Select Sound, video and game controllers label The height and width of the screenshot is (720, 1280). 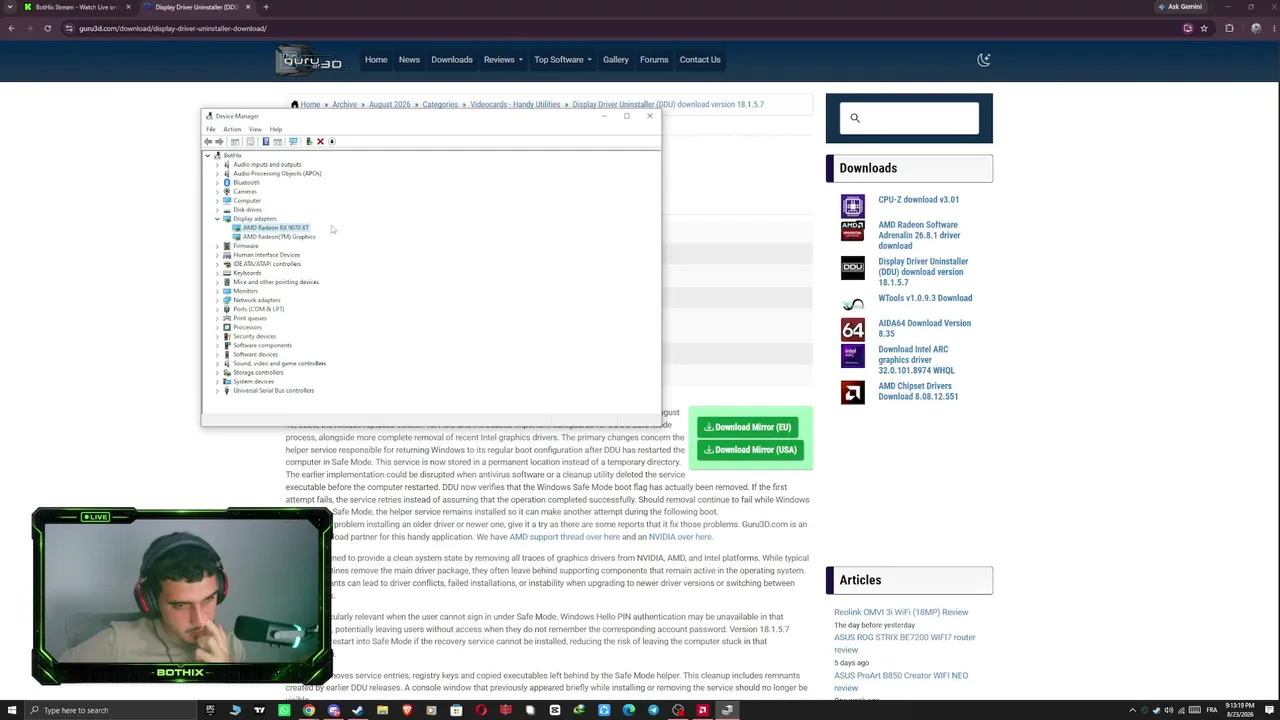(x=279, y=363)
